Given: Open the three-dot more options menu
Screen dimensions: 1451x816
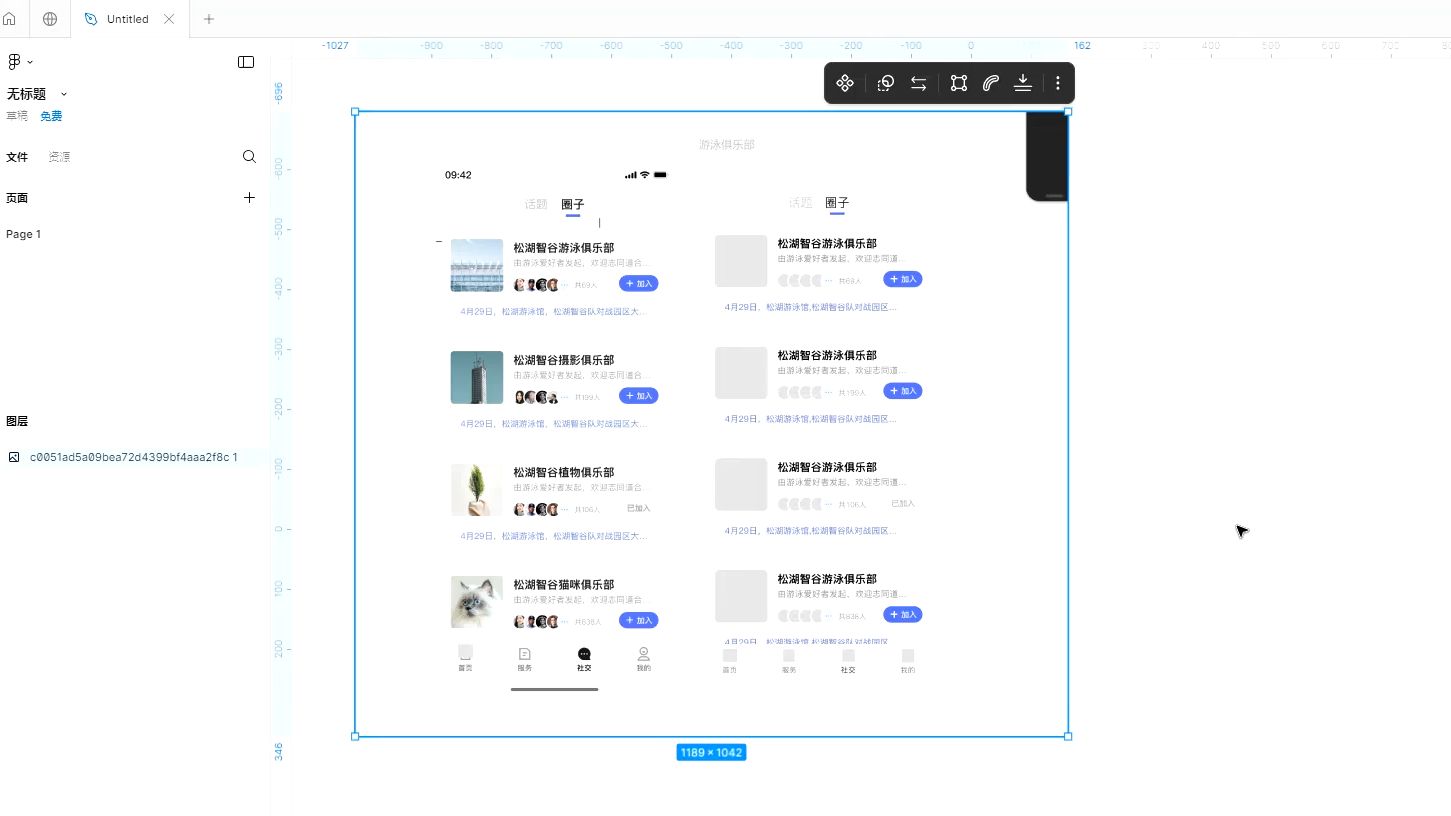Looking at the screenshot, I should pyautogui.click(x=1057, y=83).
